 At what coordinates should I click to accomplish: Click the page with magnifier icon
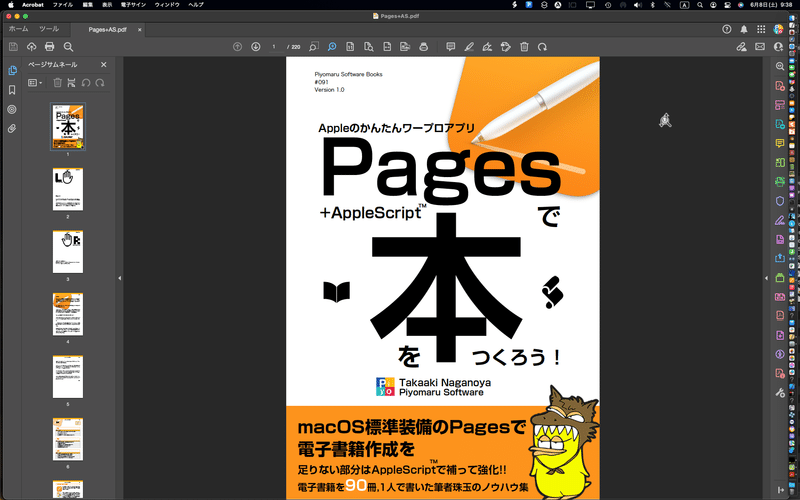(368, 47)
